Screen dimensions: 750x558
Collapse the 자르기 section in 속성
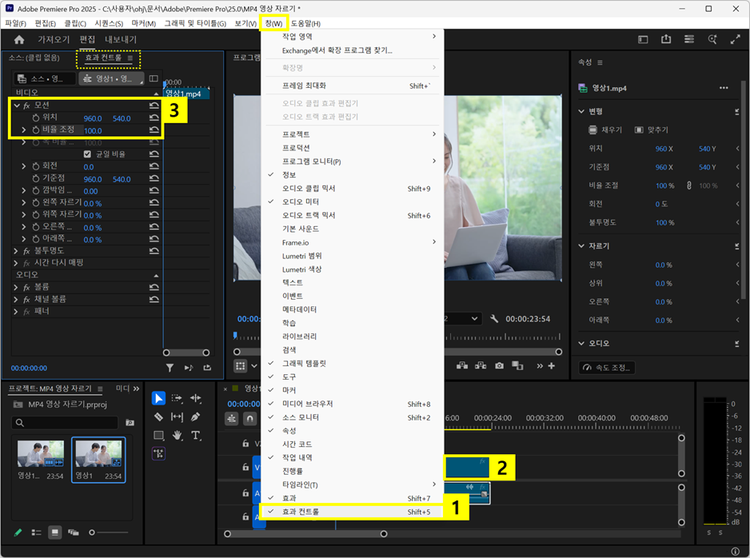[x=582, y=246]
